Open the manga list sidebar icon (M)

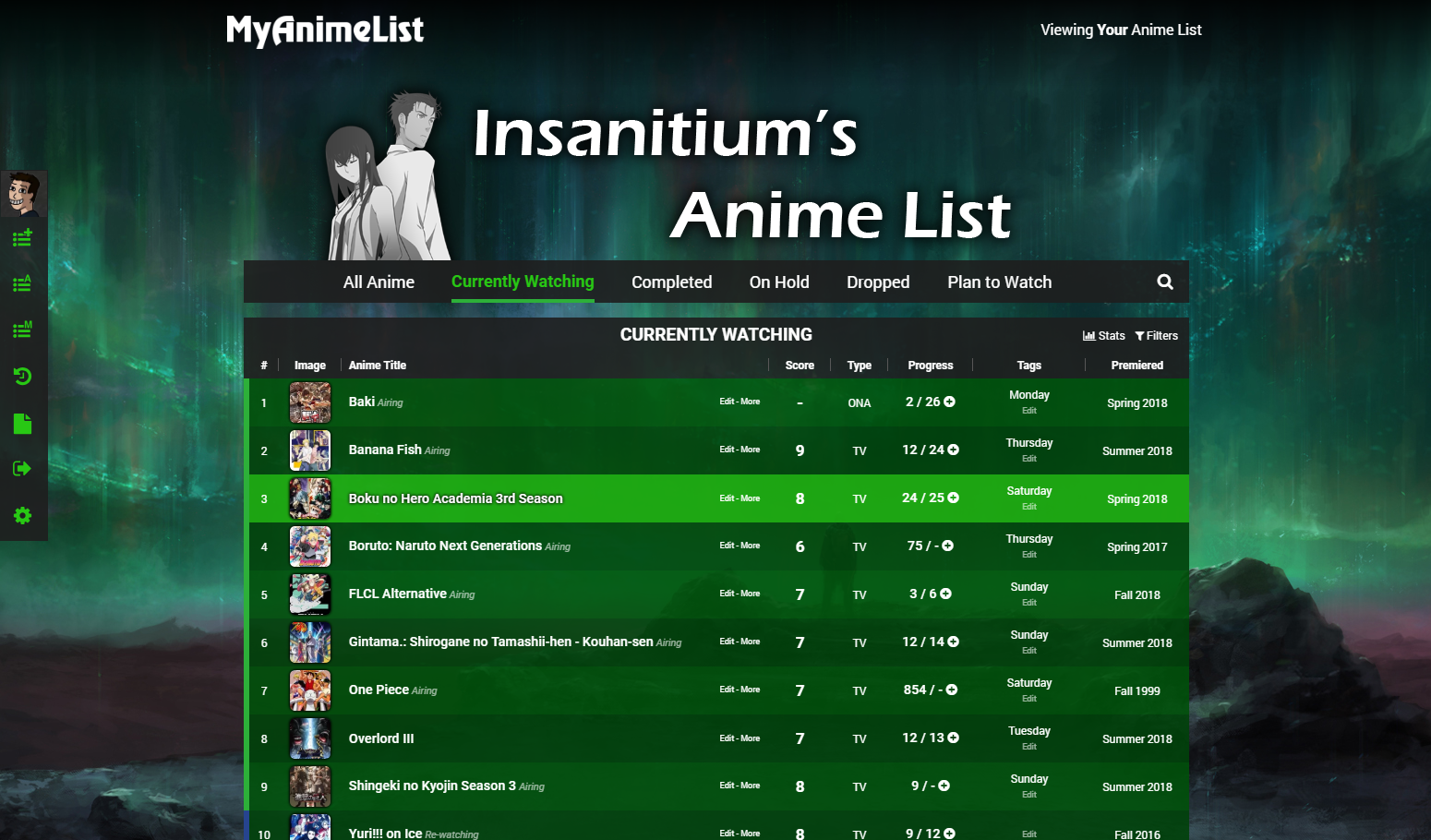click(x=23, y=330)
